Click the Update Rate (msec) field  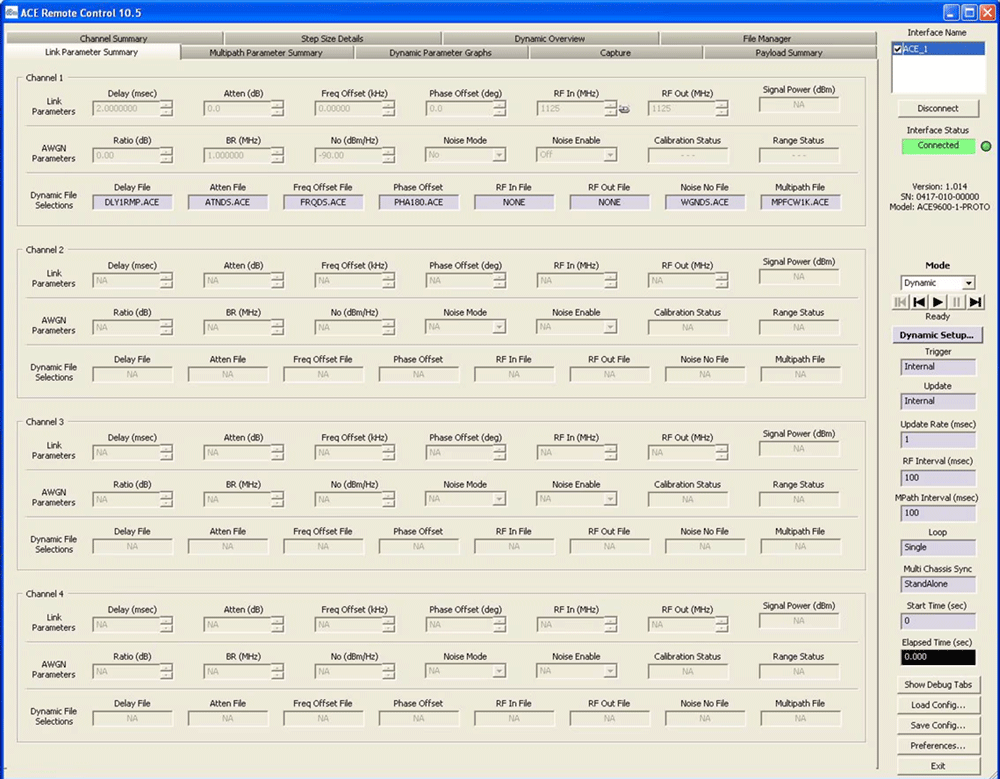[937, 439]
